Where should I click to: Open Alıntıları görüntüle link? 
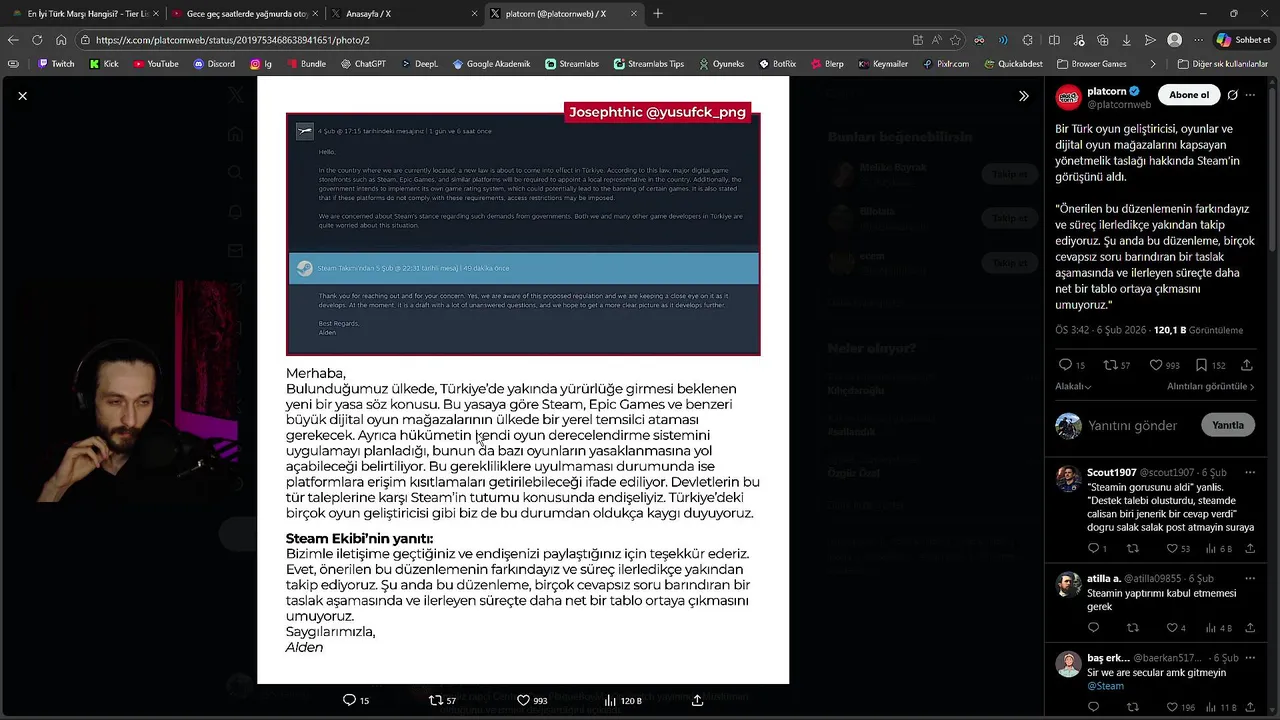[x=1210, y=386]
